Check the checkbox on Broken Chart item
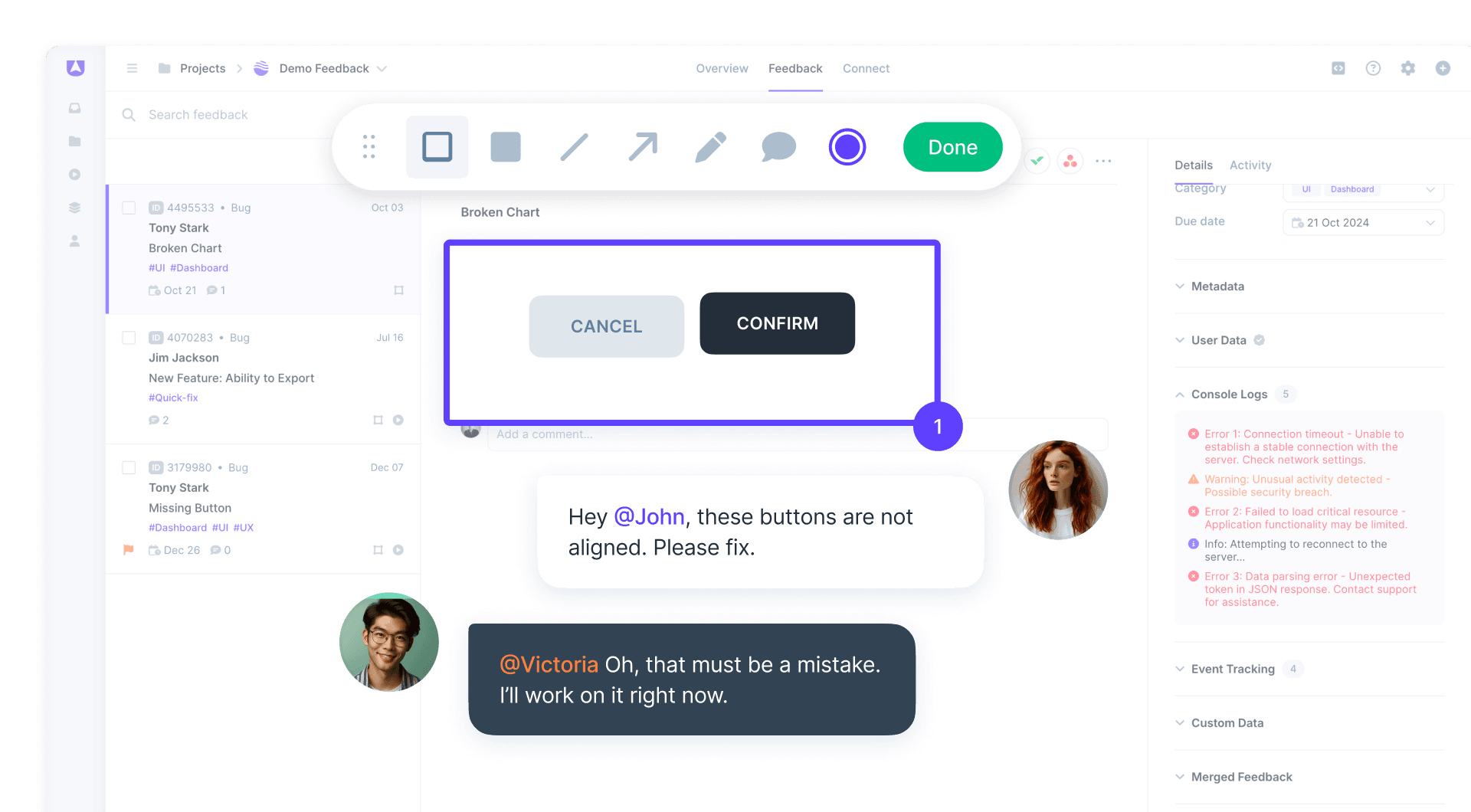The image size is (1471, 812). coord(129,208)
